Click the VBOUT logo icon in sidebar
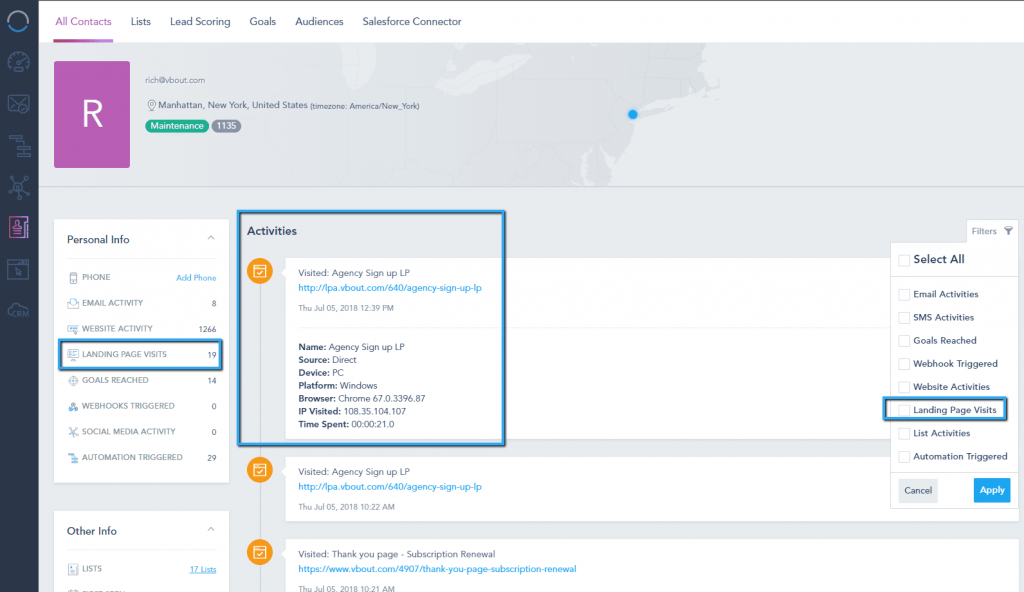Image resolution: width=1024 pixels, height=592 pixels. tap(18, 21)
